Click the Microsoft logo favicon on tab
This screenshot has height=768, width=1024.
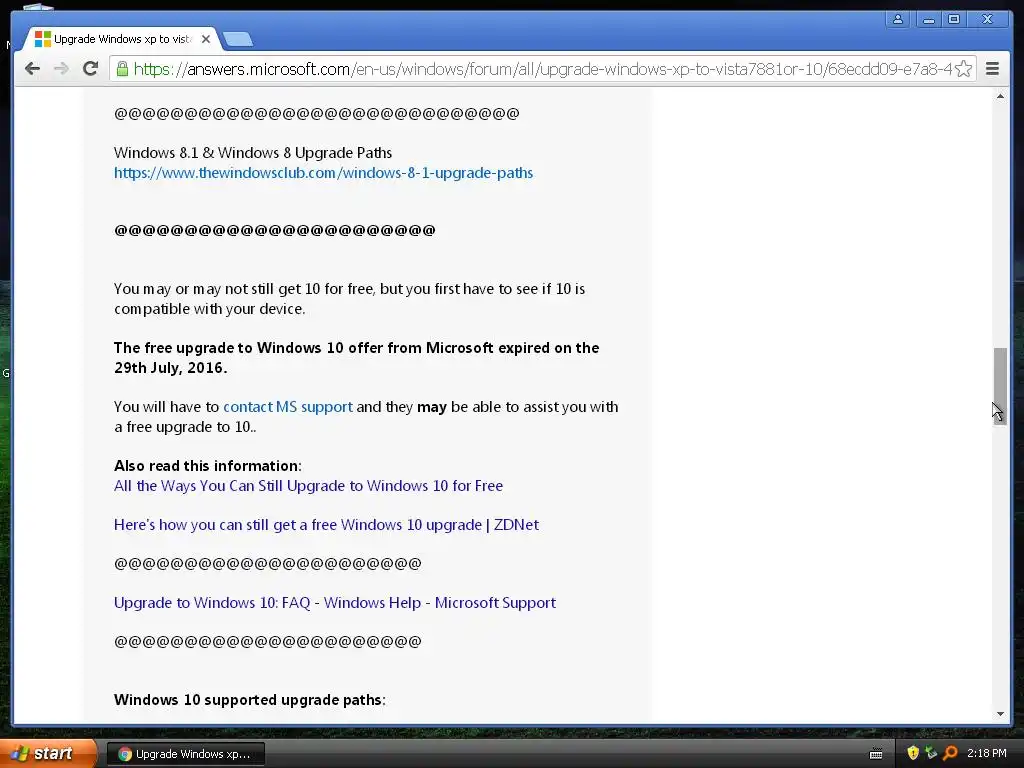[x=42, y=39]
